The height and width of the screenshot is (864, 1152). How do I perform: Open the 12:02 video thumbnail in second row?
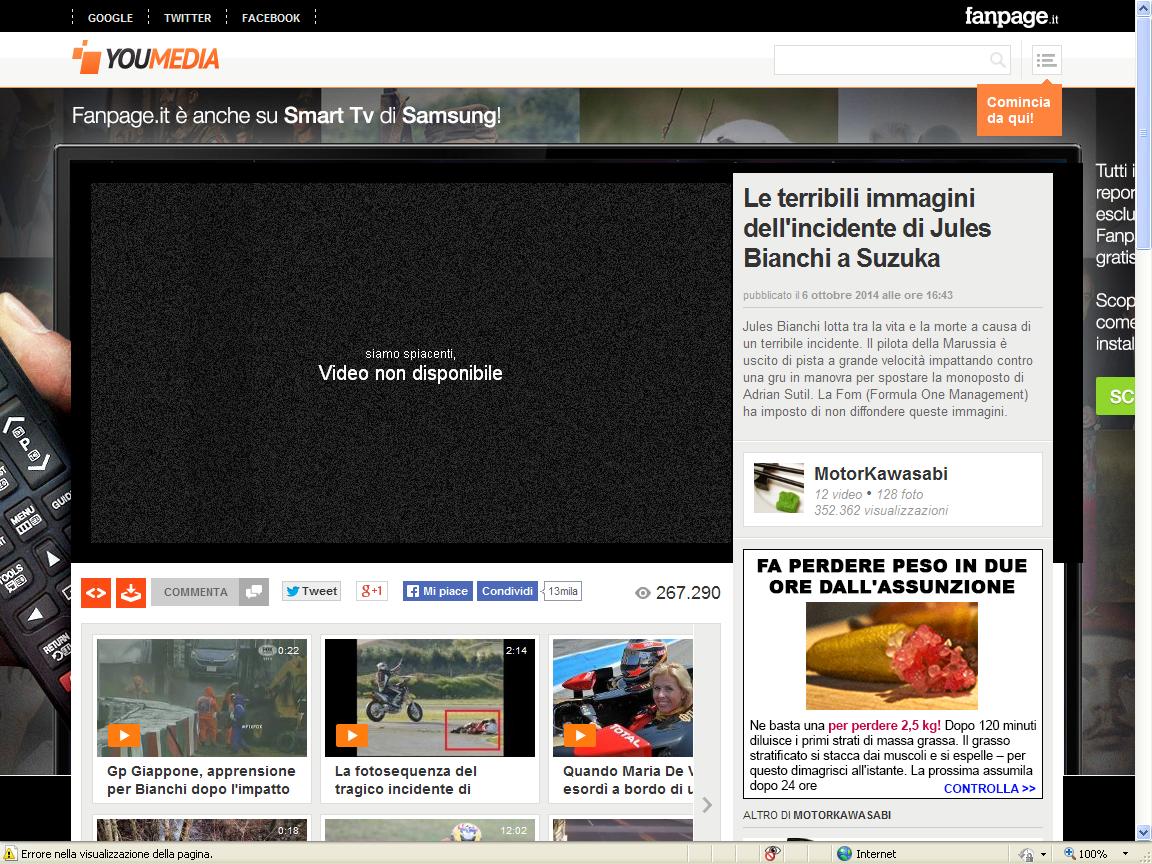click(430, 829)
